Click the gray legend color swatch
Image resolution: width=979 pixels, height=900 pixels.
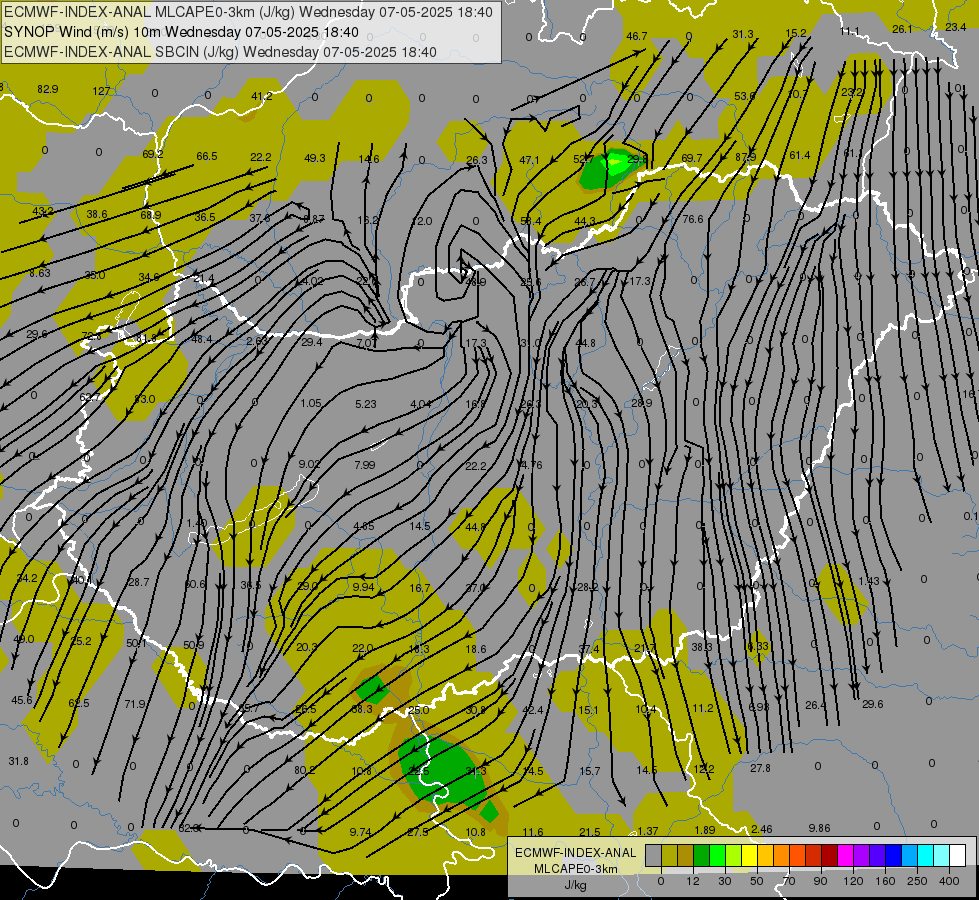pyautogui.click(x=653, y=855)
